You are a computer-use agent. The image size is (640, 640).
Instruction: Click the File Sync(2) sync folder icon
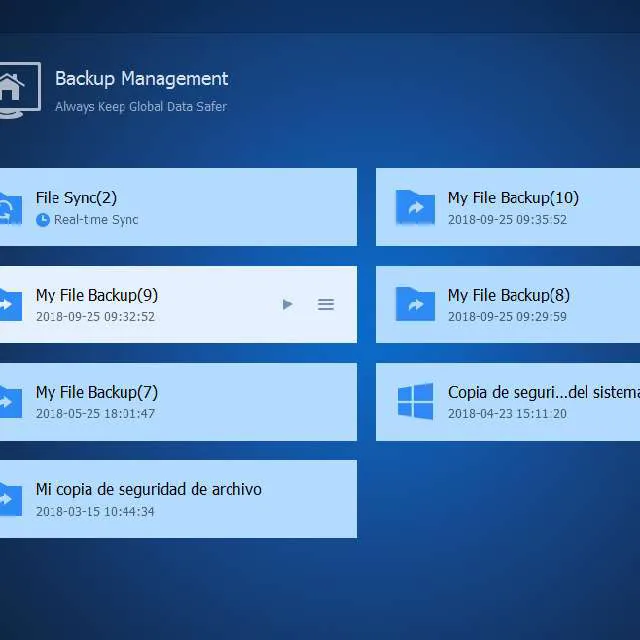[x=9, y=207]
